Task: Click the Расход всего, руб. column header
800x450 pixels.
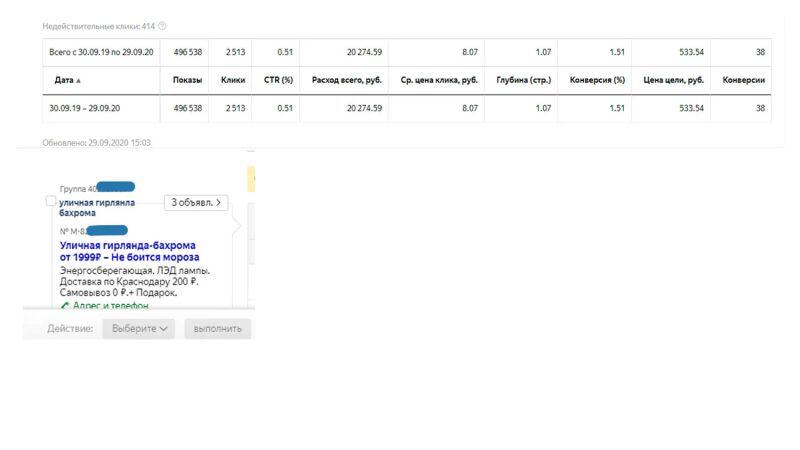Action: [347, 80]
